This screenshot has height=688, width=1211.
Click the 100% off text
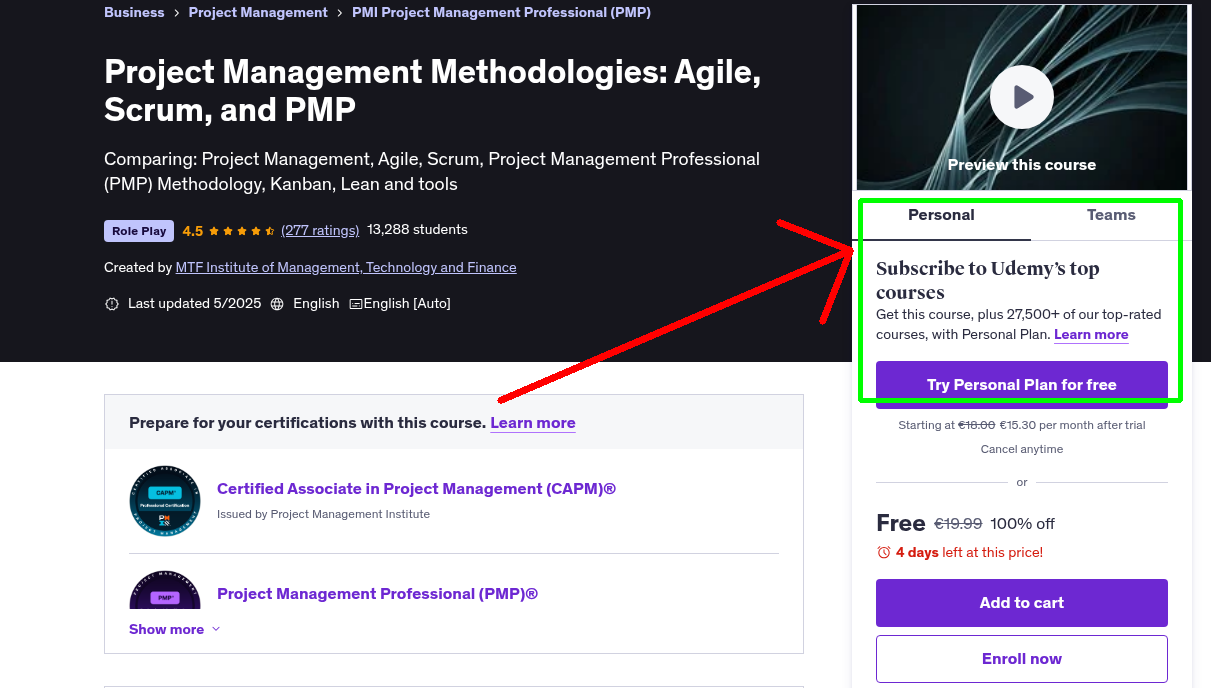(x=1023, y=524)
